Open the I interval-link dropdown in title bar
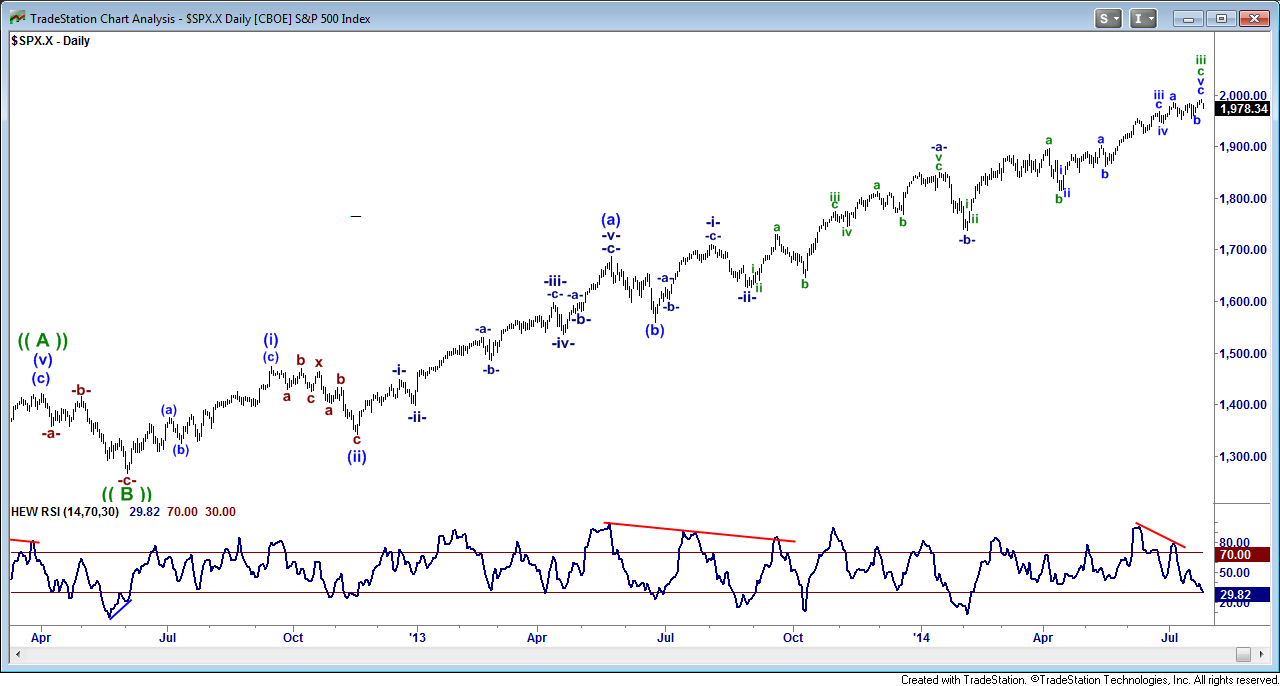 click(x=1144, y=18)
